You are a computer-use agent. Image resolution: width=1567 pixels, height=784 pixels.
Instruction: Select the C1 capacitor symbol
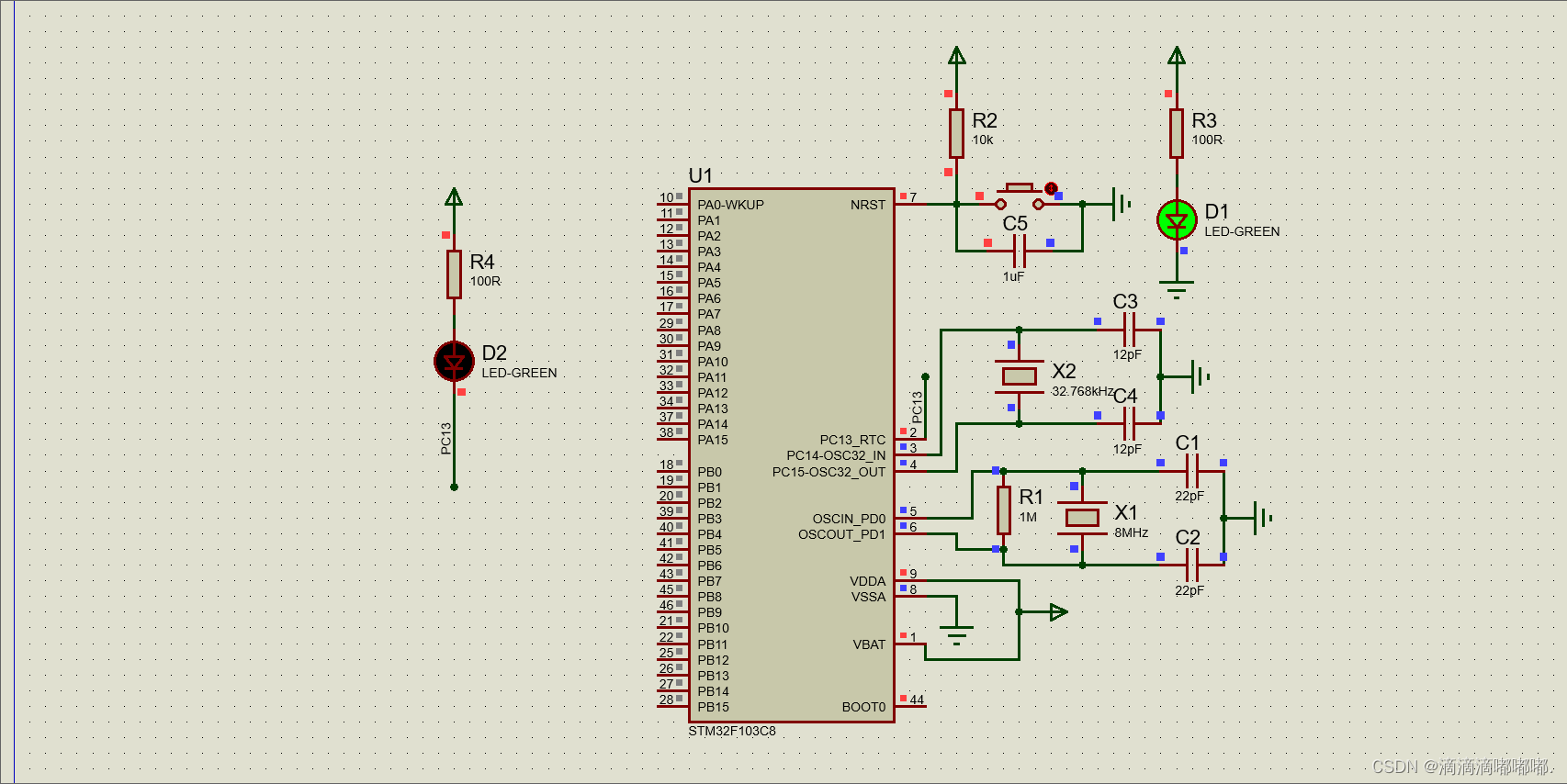point(1192,471)
